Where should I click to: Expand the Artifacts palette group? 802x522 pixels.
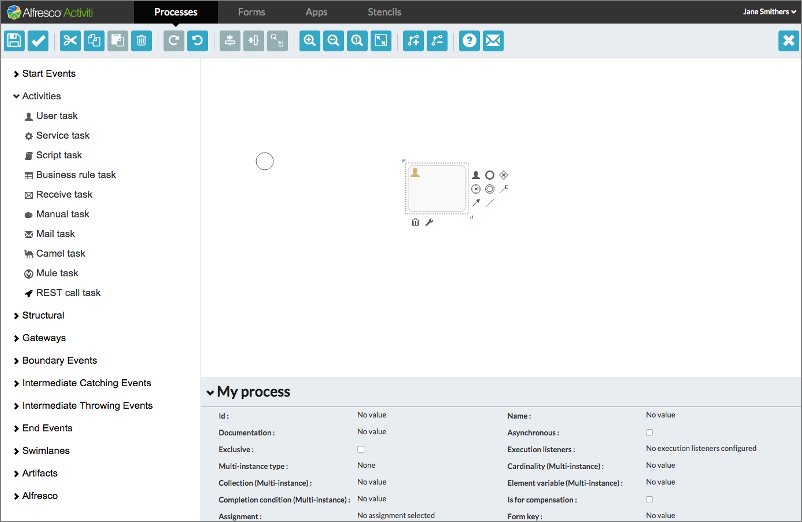click(35, 473)
